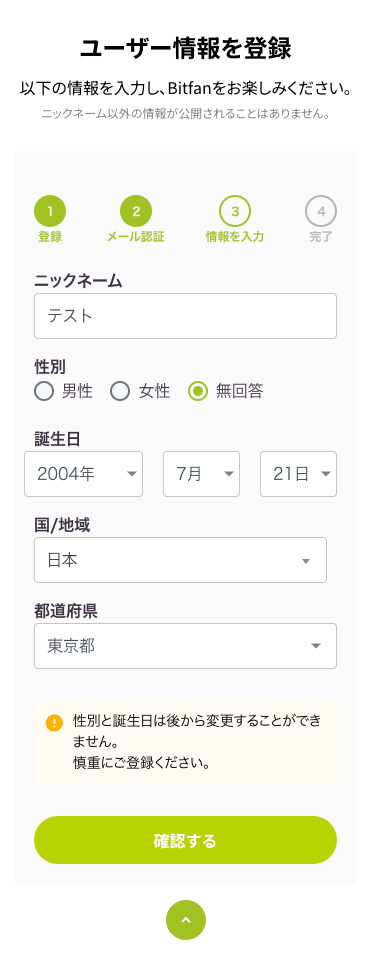The width and height of the screenshot is (373, 954).
Task: Click the scroll-to-top chevron button
Action: tap(186, 920)
